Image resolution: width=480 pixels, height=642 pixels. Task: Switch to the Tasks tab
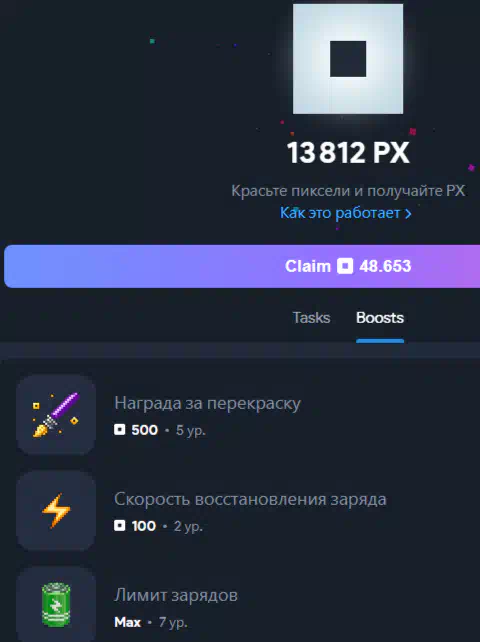pyautogui.click(x=311, y=318)
